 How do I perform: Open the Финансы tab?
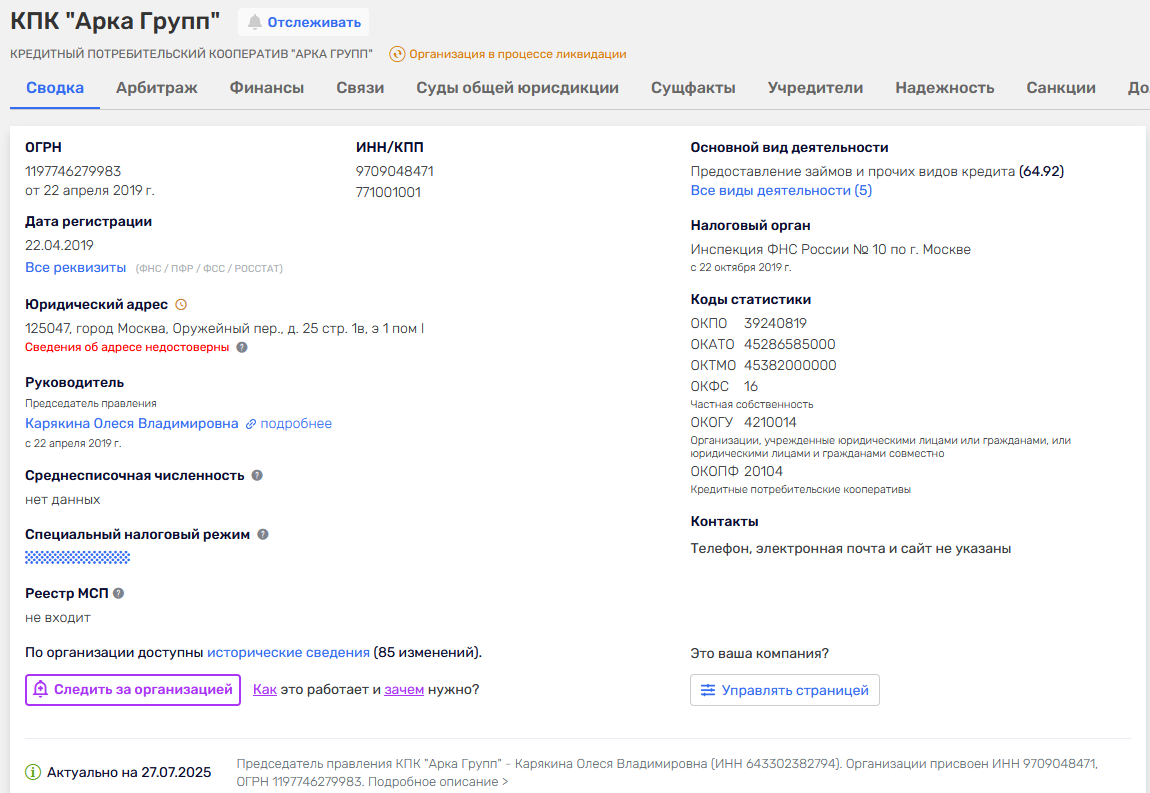pyautogui.click(x=267, y=88)
